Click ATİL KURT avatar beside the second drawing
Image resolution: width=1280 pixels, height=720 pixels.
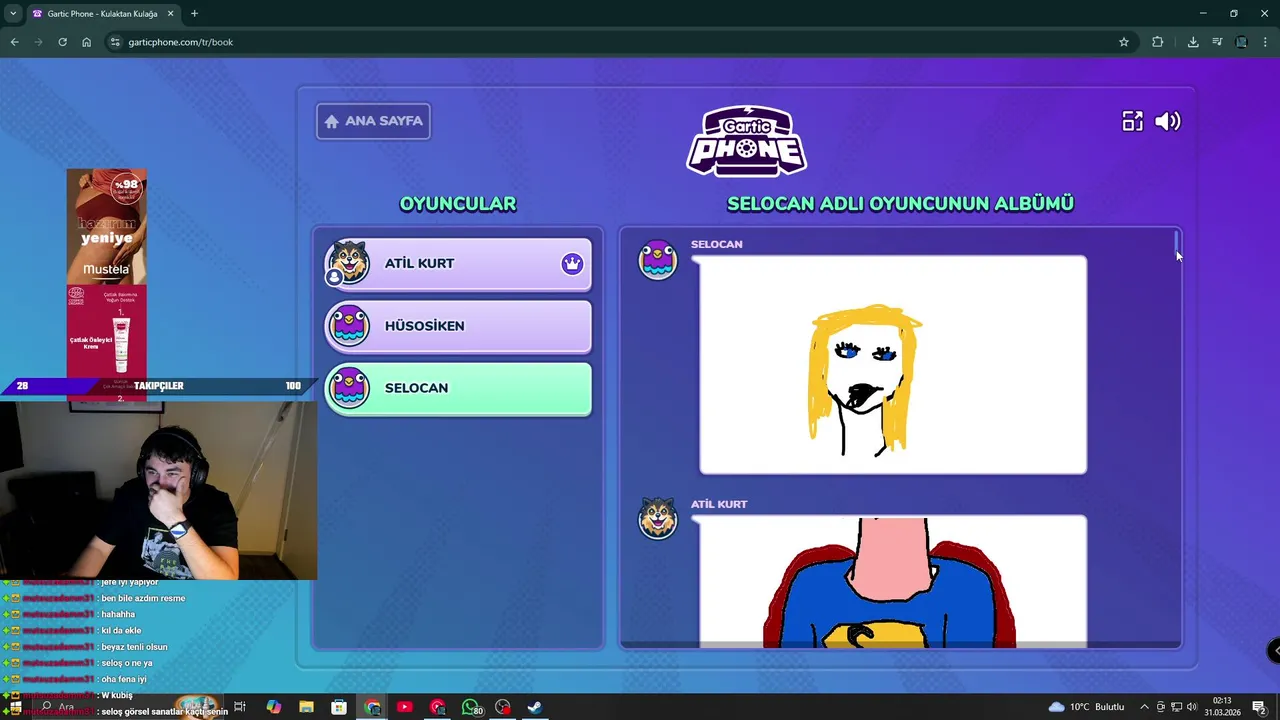pyautogui.click(x=658, y=519)
